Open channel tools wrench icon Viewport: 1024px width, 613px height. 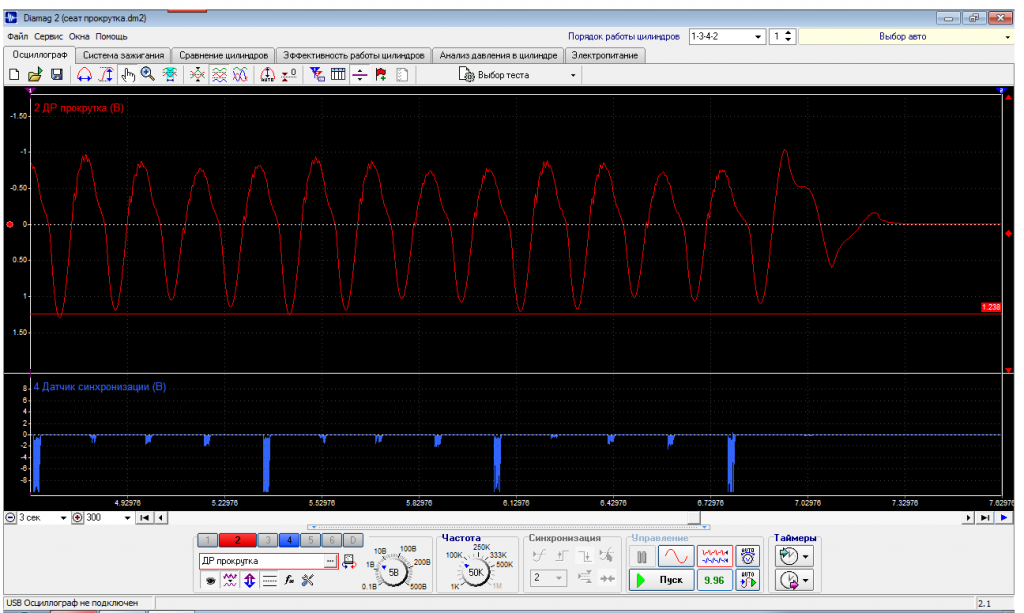[x=308, y=580]
